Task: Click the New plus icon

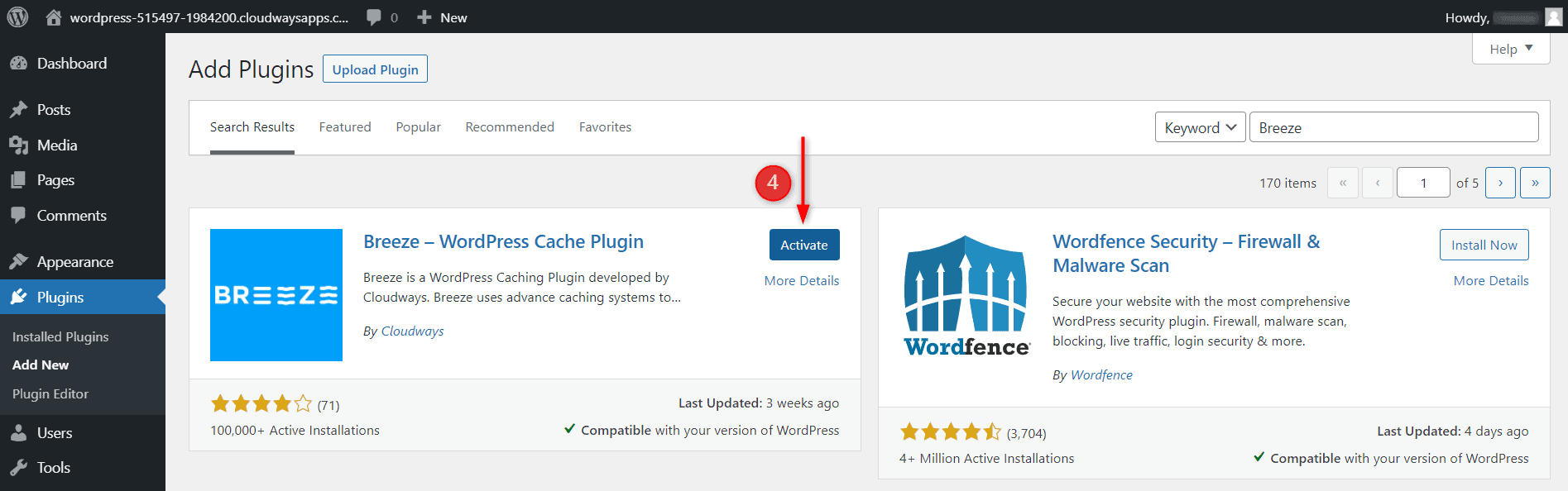Action: pos(424,17)
